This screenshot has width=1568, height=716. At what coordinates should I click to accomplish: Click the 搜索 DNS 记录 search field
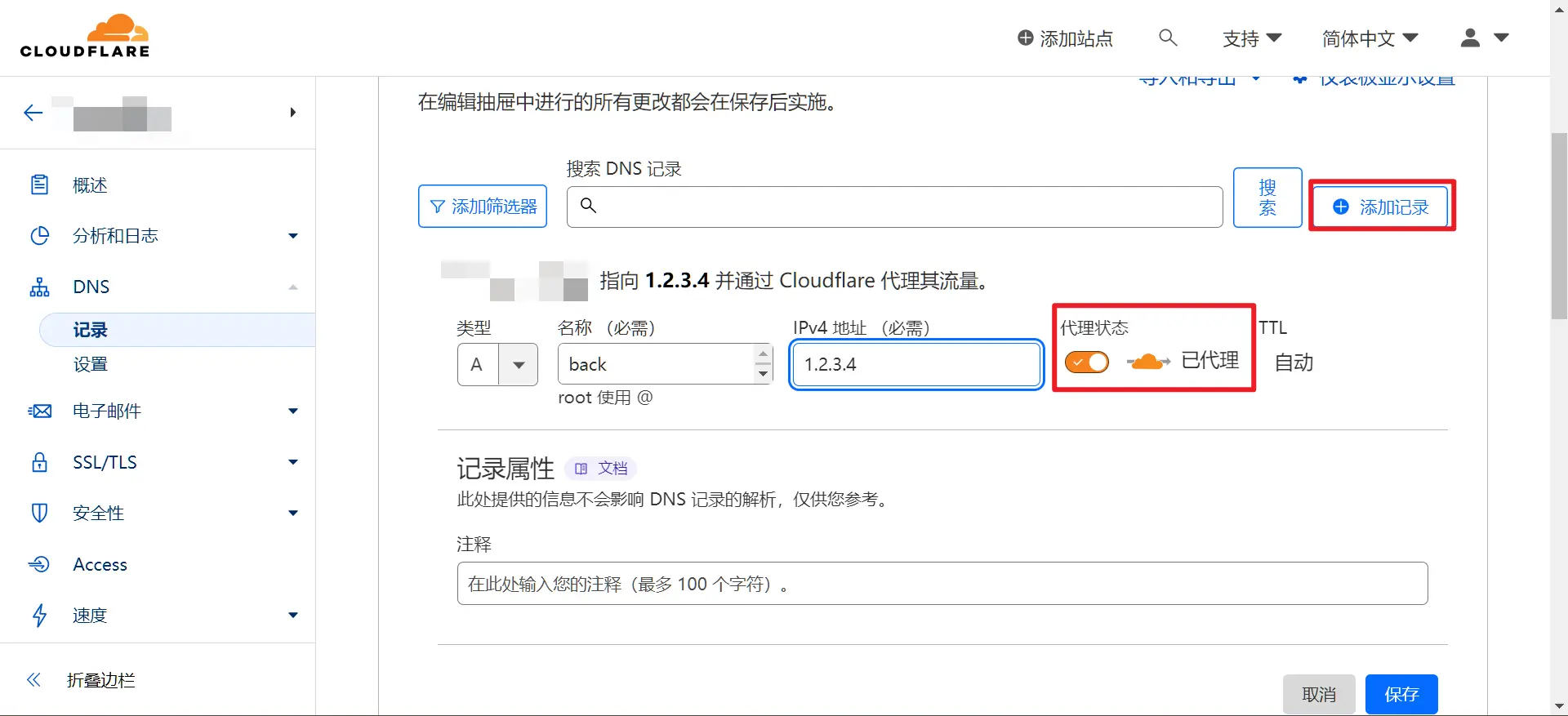(894, 207)
